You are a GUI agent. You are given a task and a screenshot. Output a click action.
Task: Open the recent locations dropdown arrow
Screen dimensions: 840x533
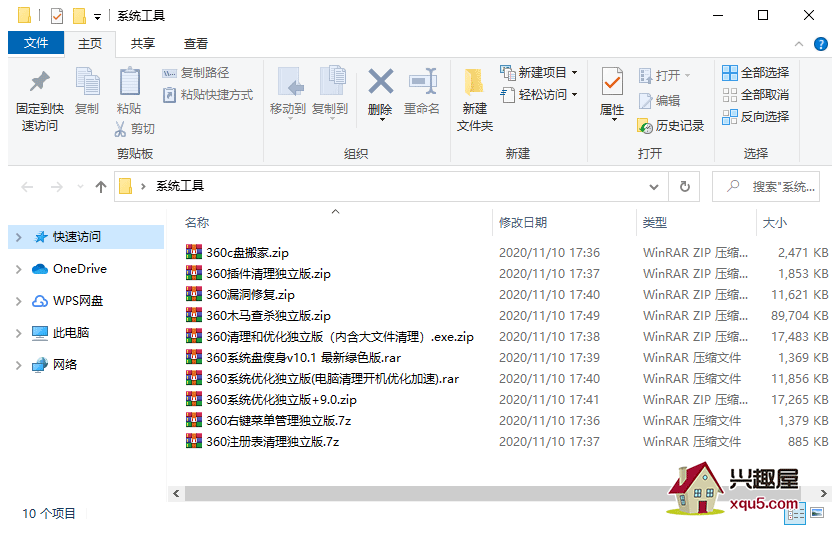tap(80, 187)
